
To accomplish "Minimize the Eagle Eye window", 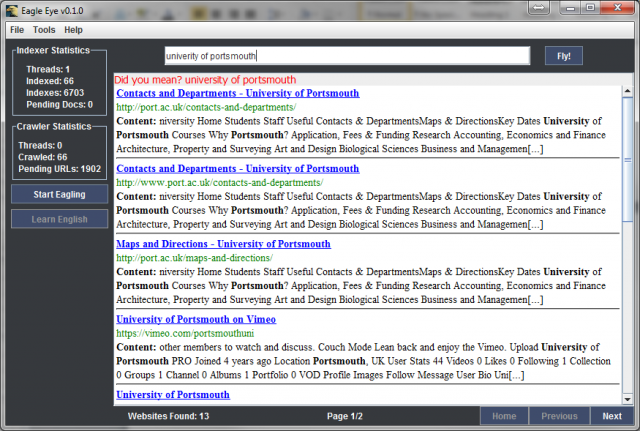I will 570,8.
